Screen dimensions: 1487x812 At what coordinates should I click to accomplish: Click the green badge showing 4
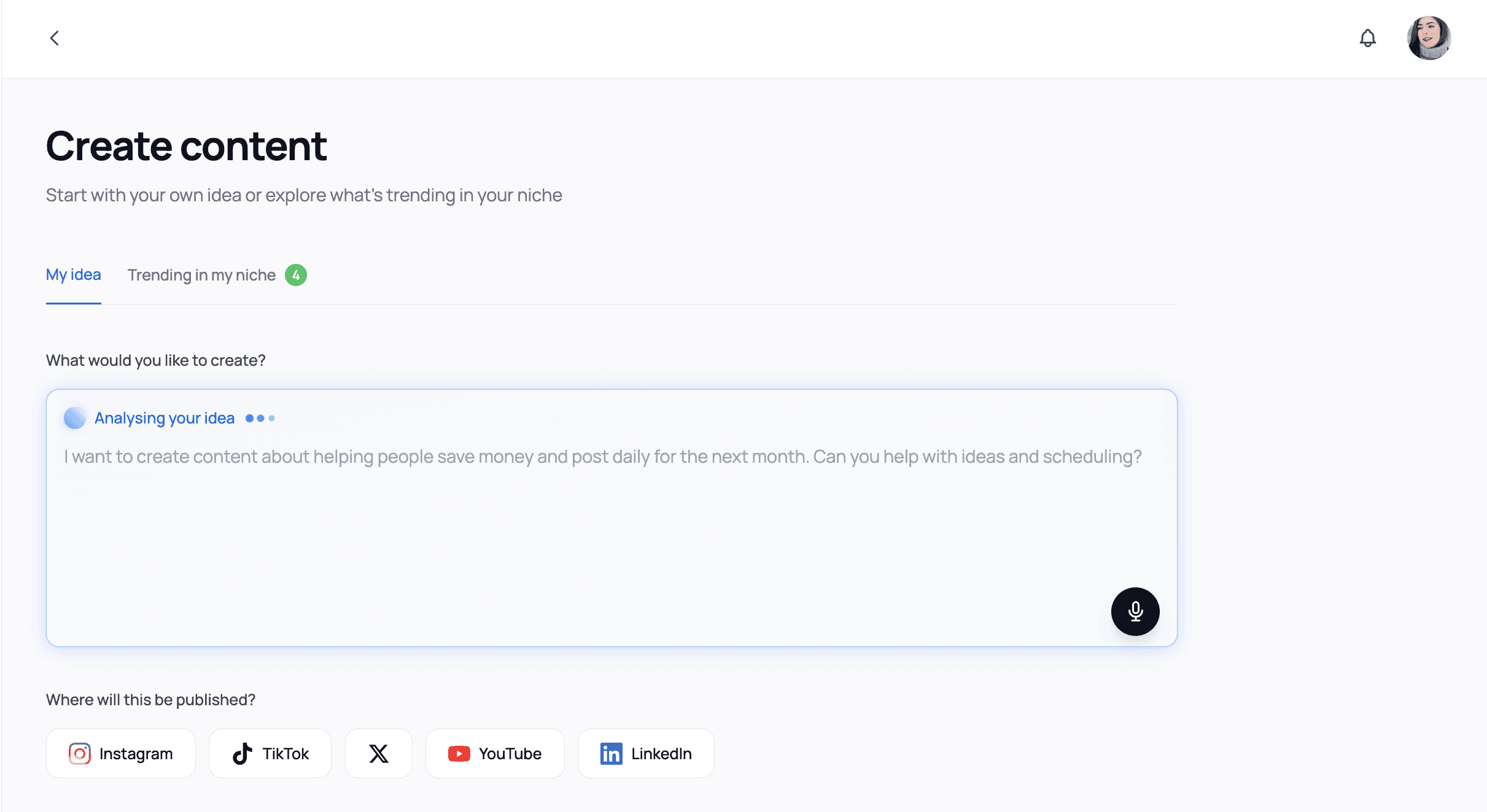click(x=296, y=275)
